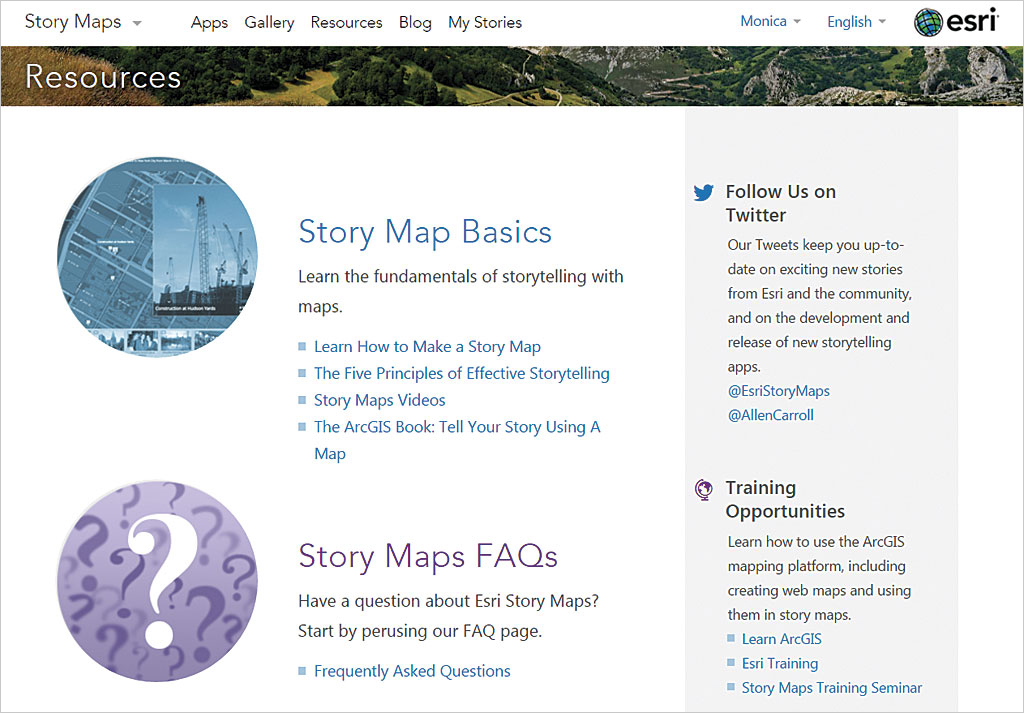Open The Five Principles of Effective Storytelling
Viewport: 1024px width, 713px height.
click(x=461, y=373)
